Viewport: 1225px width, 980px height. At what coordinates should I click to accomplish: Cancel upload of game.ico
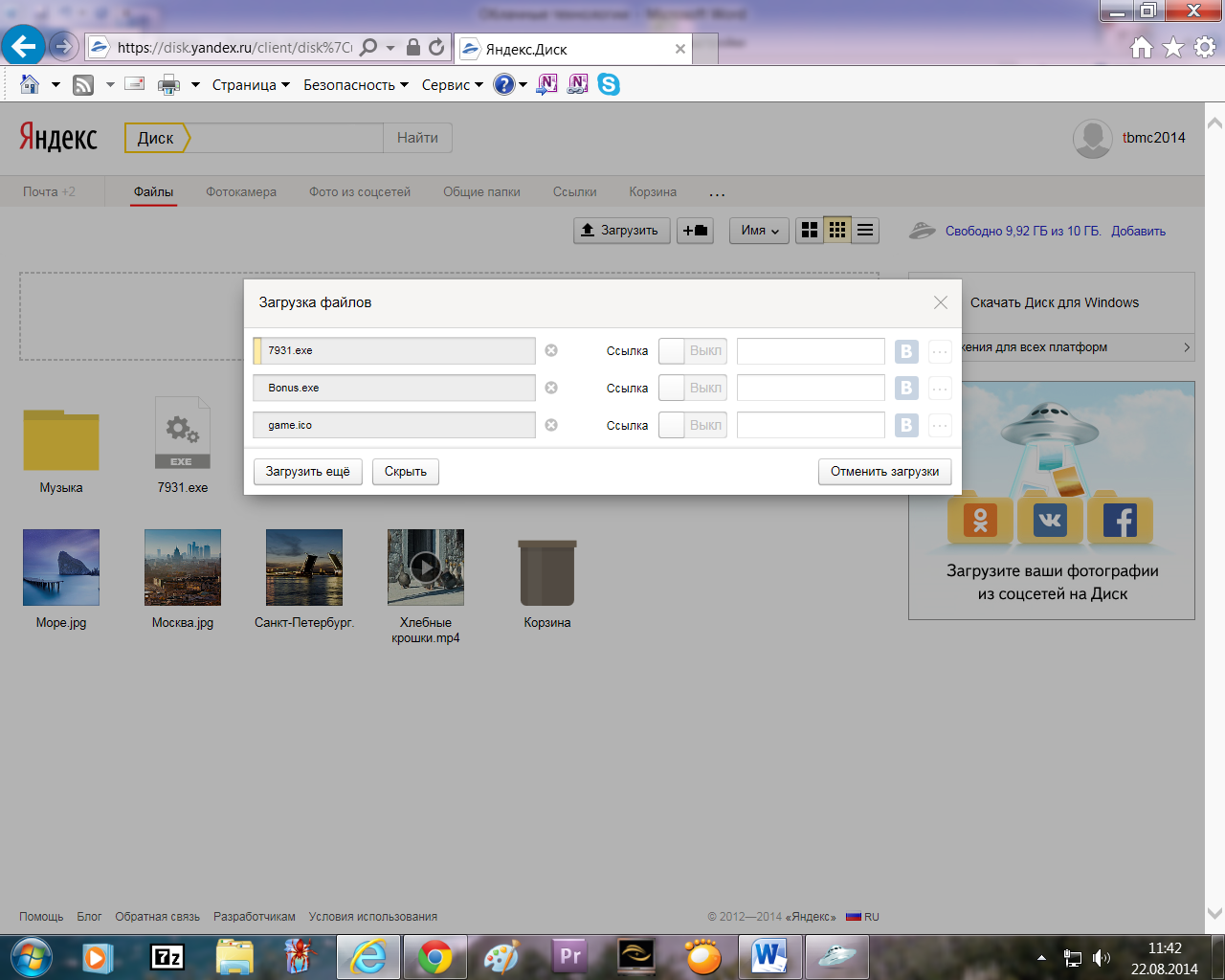point(551,425)
